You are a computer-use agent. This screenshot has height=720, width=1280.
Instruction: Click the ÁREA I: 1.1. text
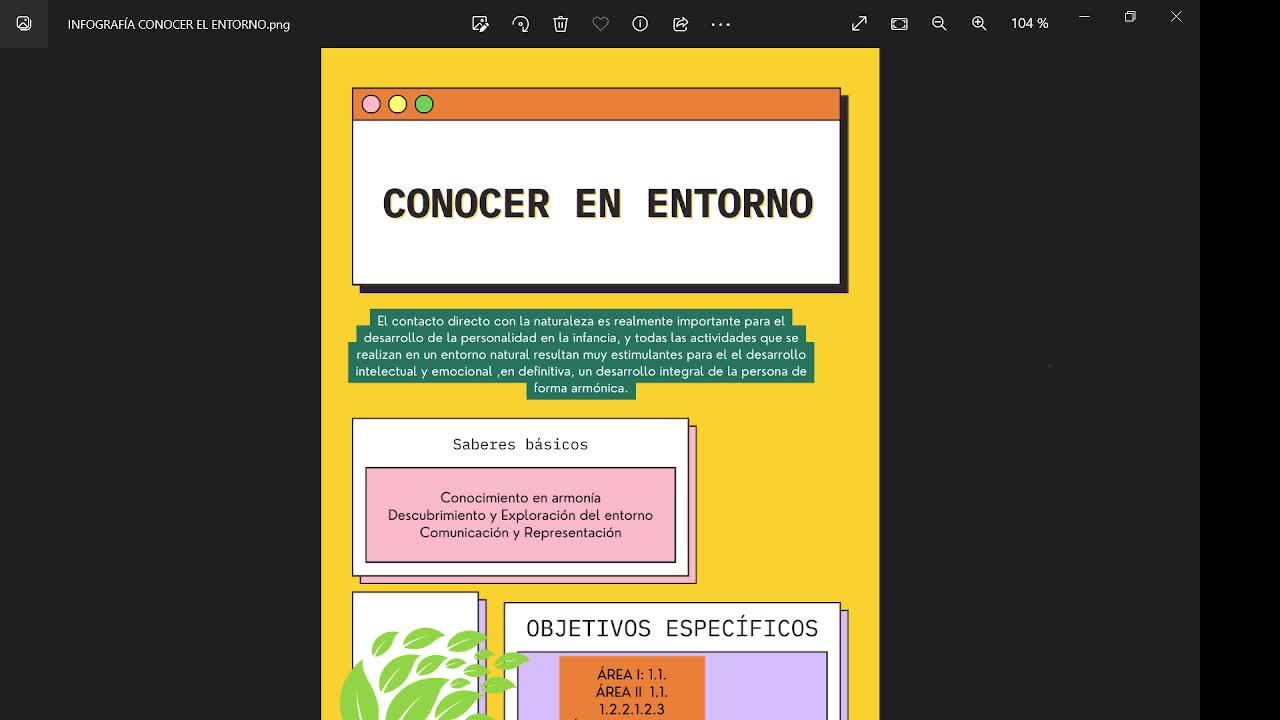(631, 674)
